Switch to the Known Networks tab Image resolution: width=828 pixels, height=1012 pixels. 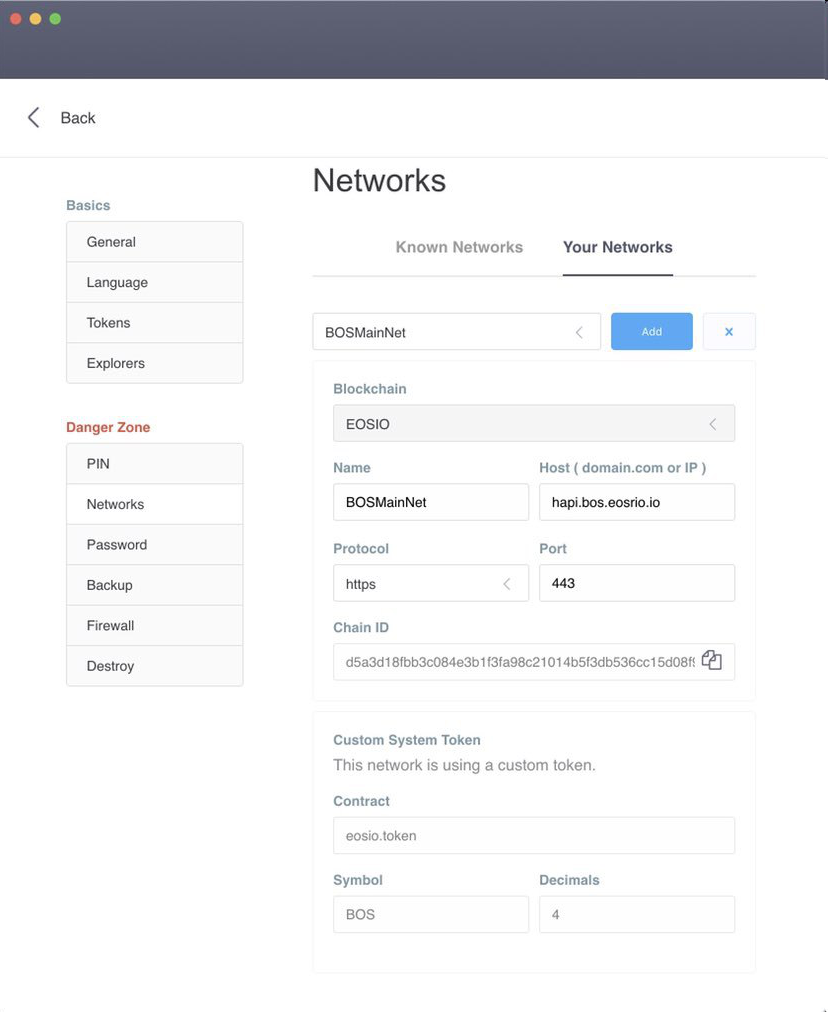[459, 247]
